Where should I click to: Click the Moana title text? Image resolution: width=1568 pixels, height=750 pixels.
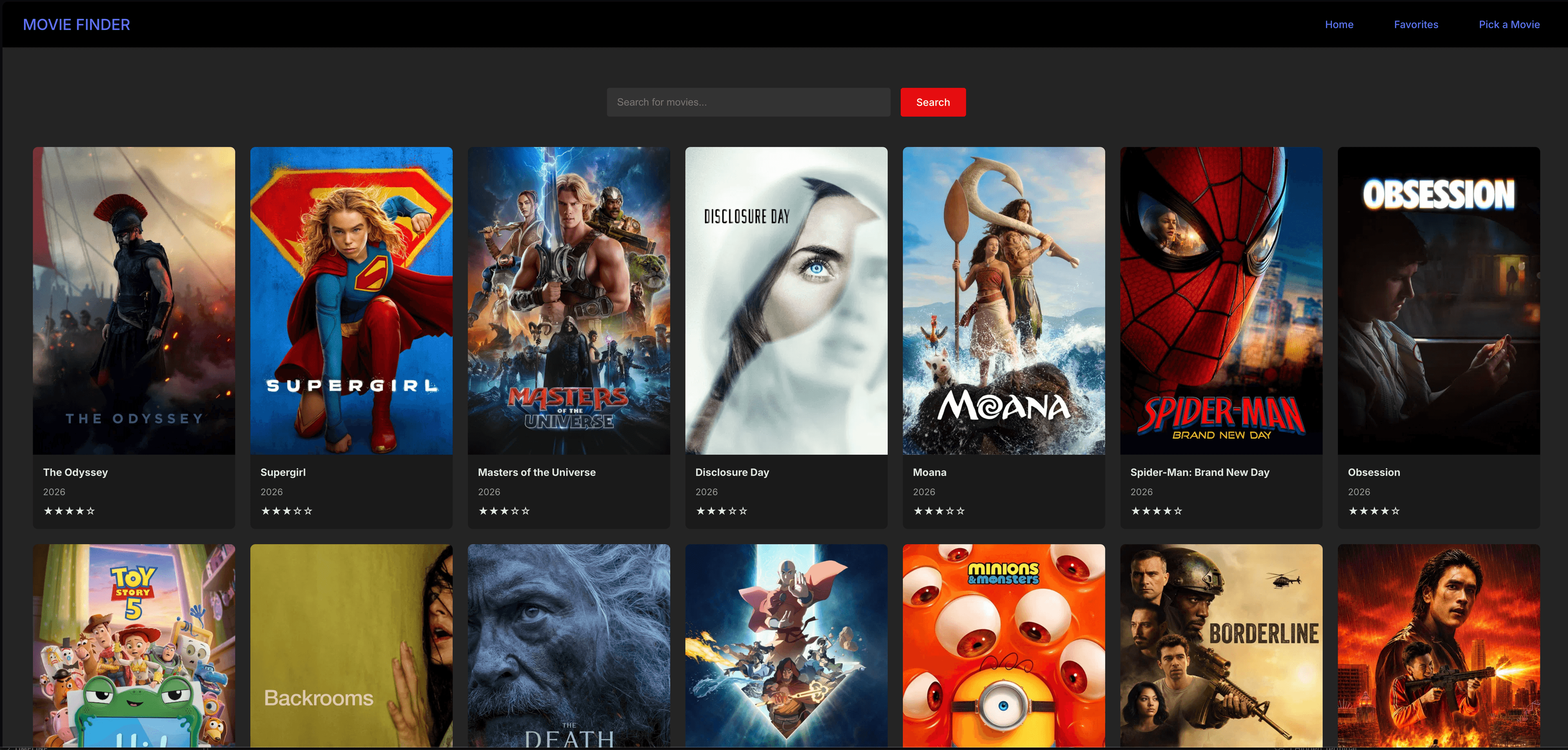[x=929, y=472]
